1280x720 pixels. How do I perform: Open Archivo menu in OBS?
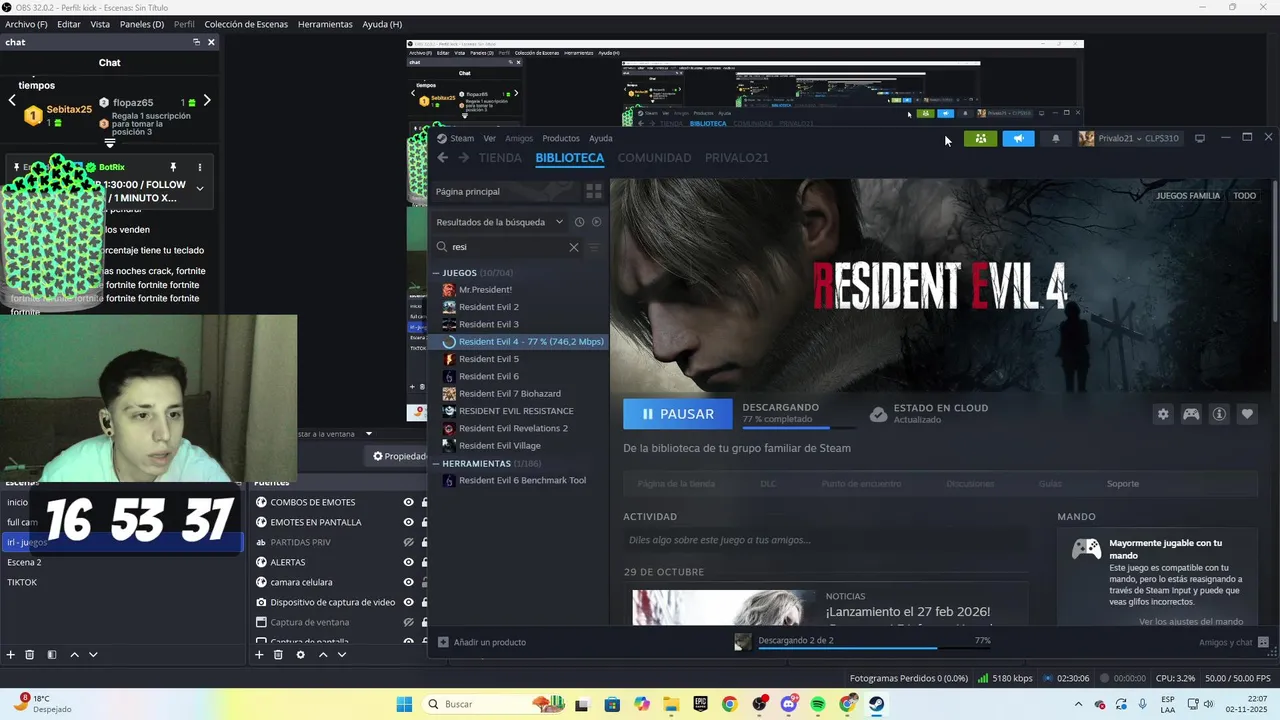pos(26,24)
